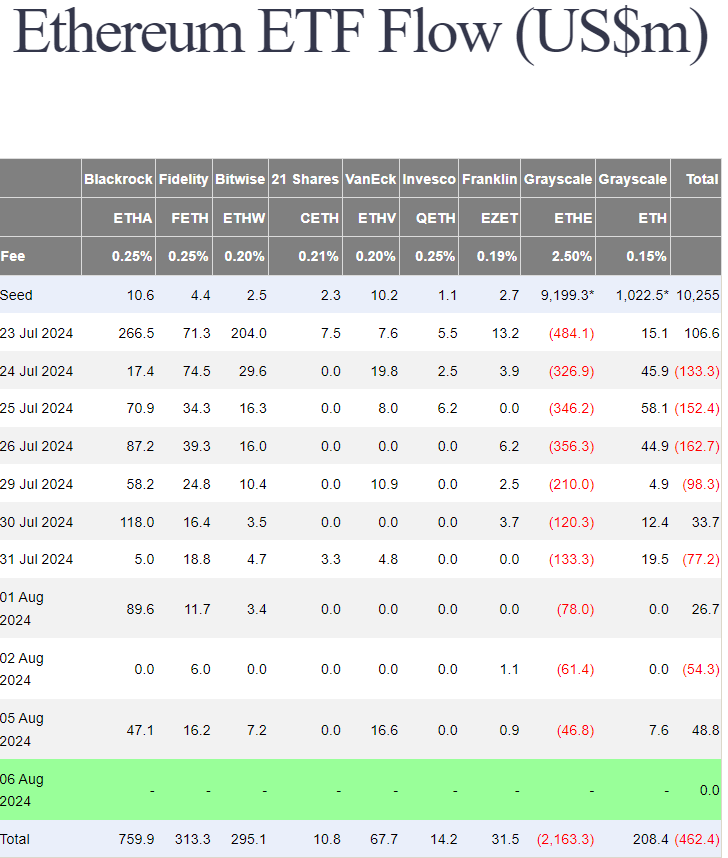The image size is (728, 858).
Task: Select the 21 Shares column header
Action: [305, 179]
